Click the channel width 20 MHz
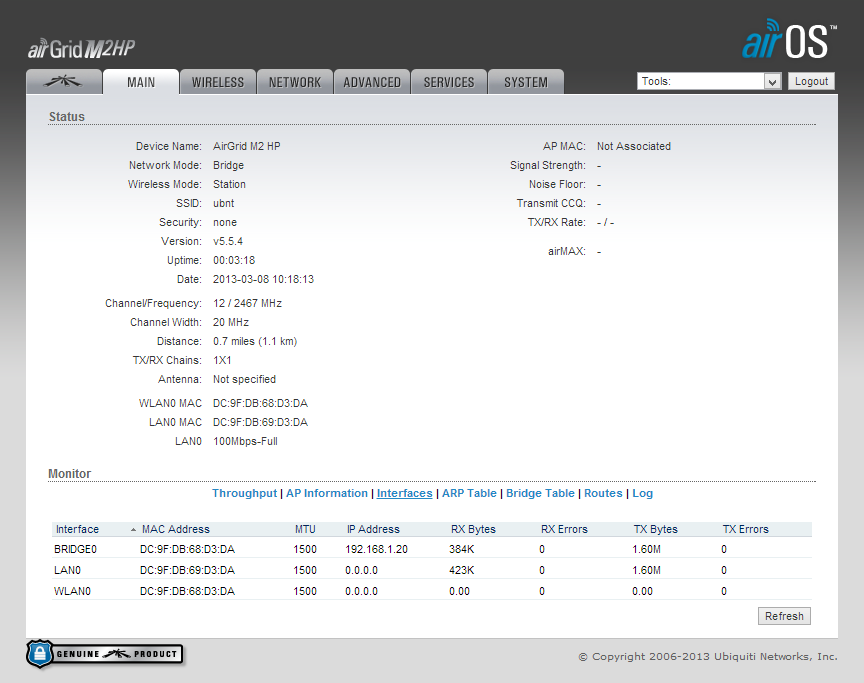 pyautogui.click(x=231, y=322)
